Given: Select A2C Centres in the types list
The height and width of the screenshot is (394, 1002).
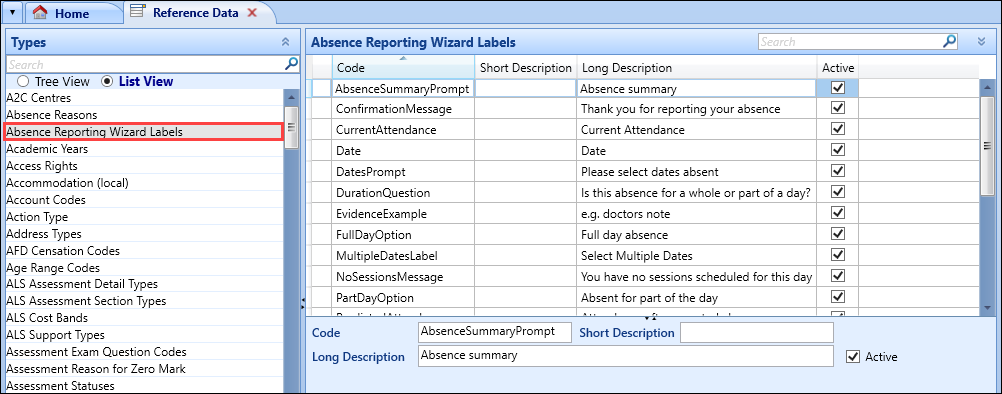Looking at the screenshot, I should [144, 98].
